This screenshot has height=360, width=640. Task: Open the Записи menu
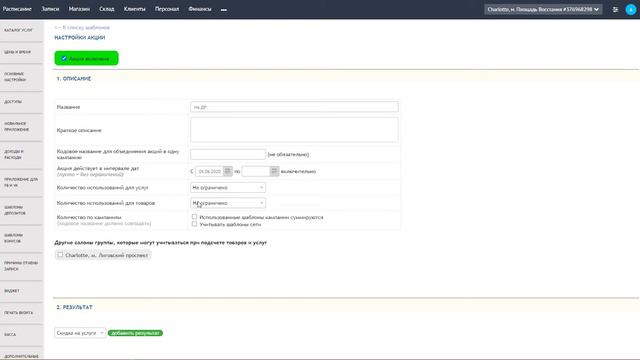pyautogui.click(x=50, y=9)
